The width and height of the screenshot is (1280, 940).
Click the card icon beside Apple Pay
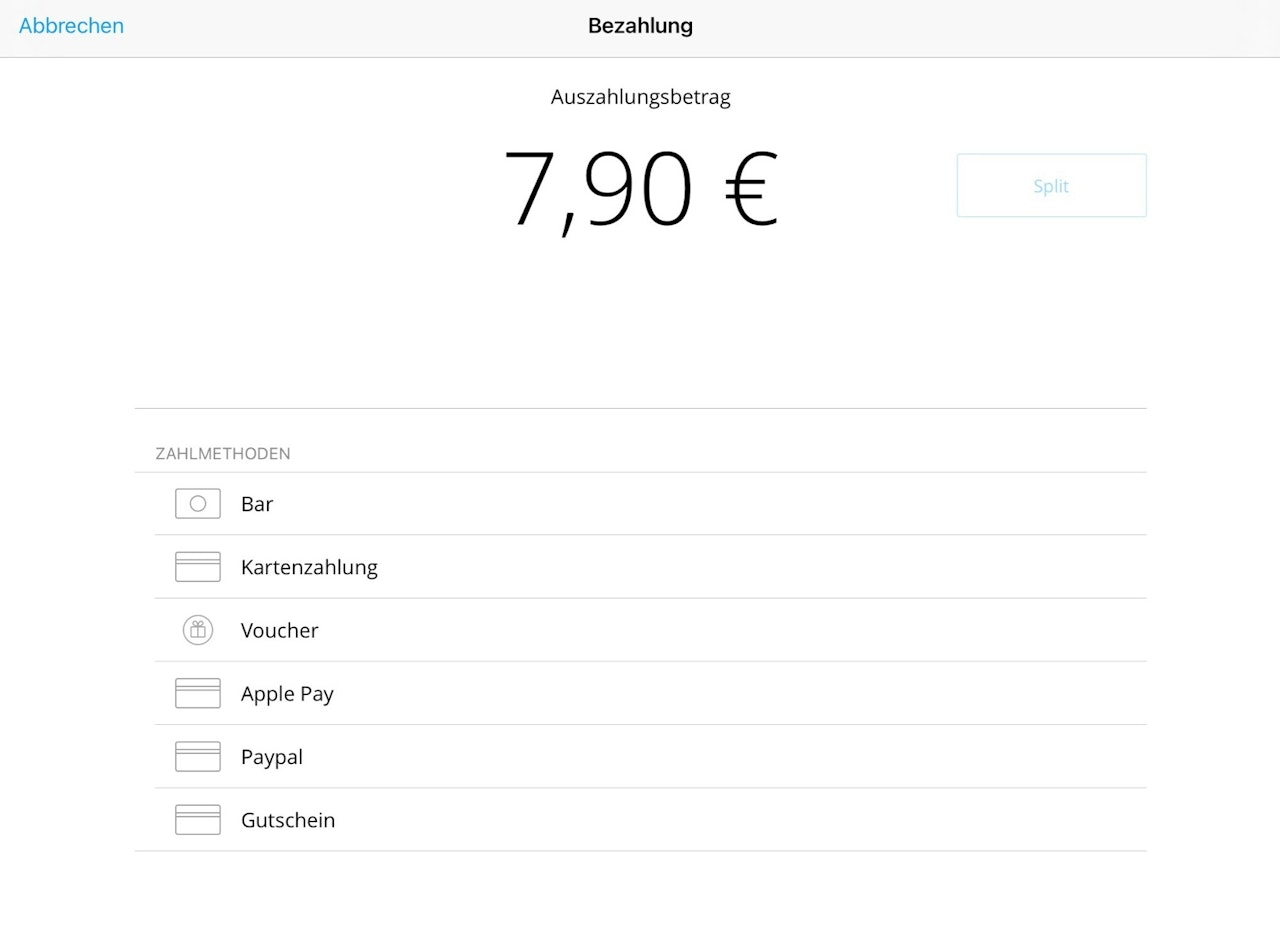[198, 694]
